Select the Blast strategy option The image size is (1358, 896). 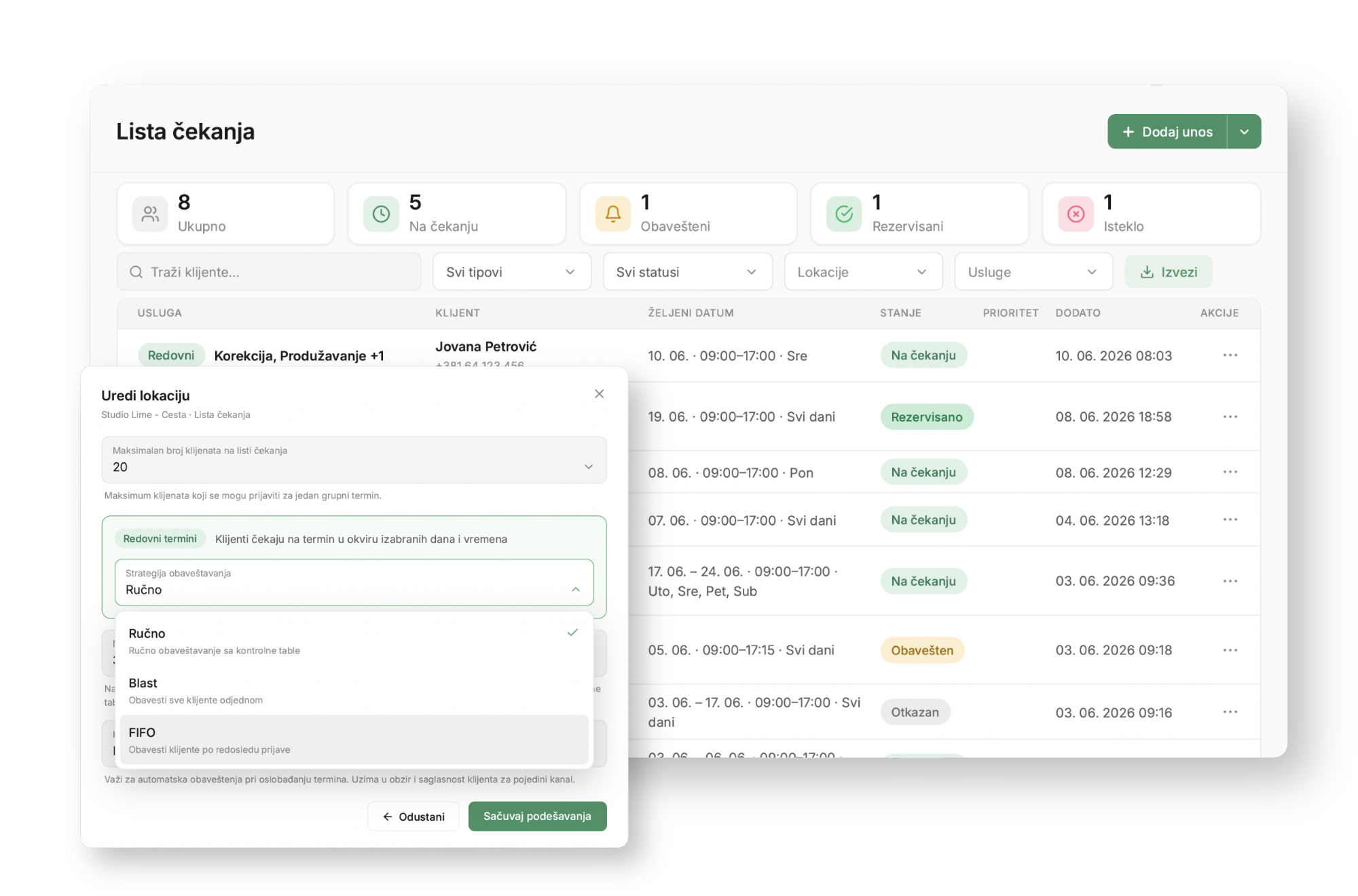pyautogui.click(x=354, y=690)
